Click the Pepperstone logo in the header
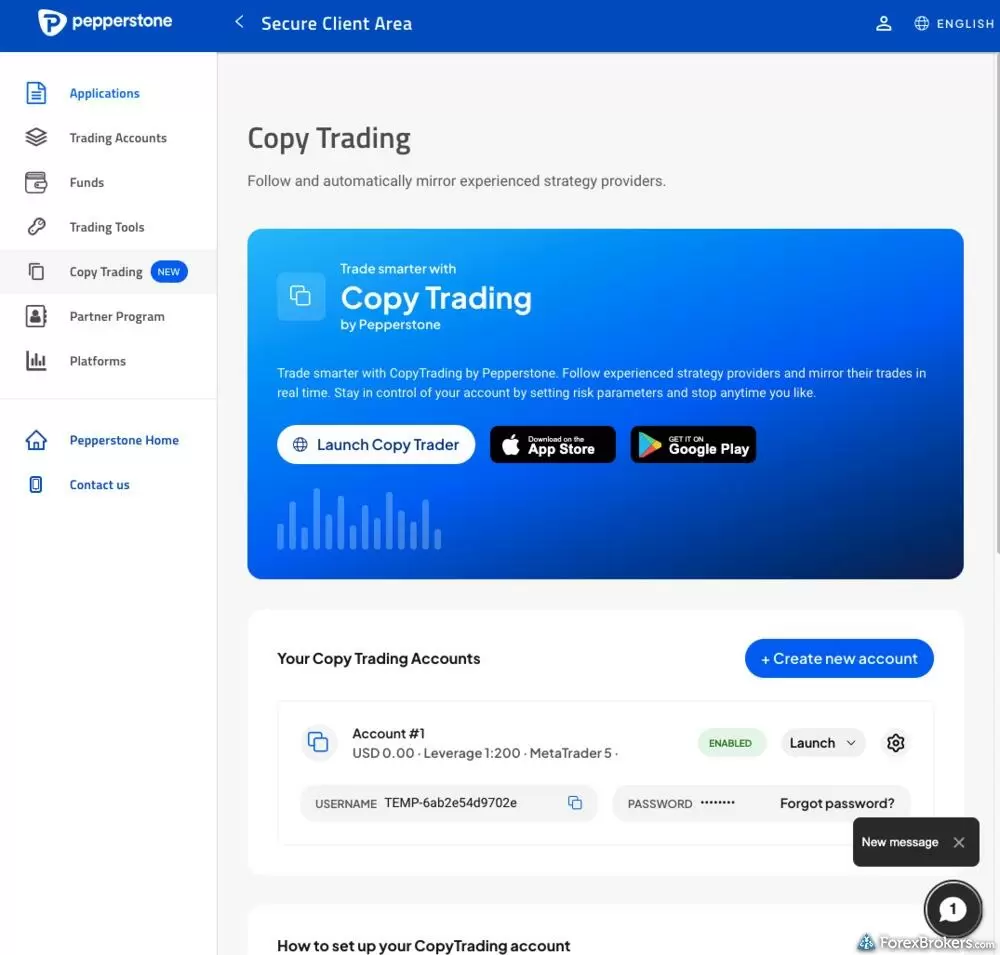Screen dimensions: 1000x955 pyautogui.click(x=105, y=22)
